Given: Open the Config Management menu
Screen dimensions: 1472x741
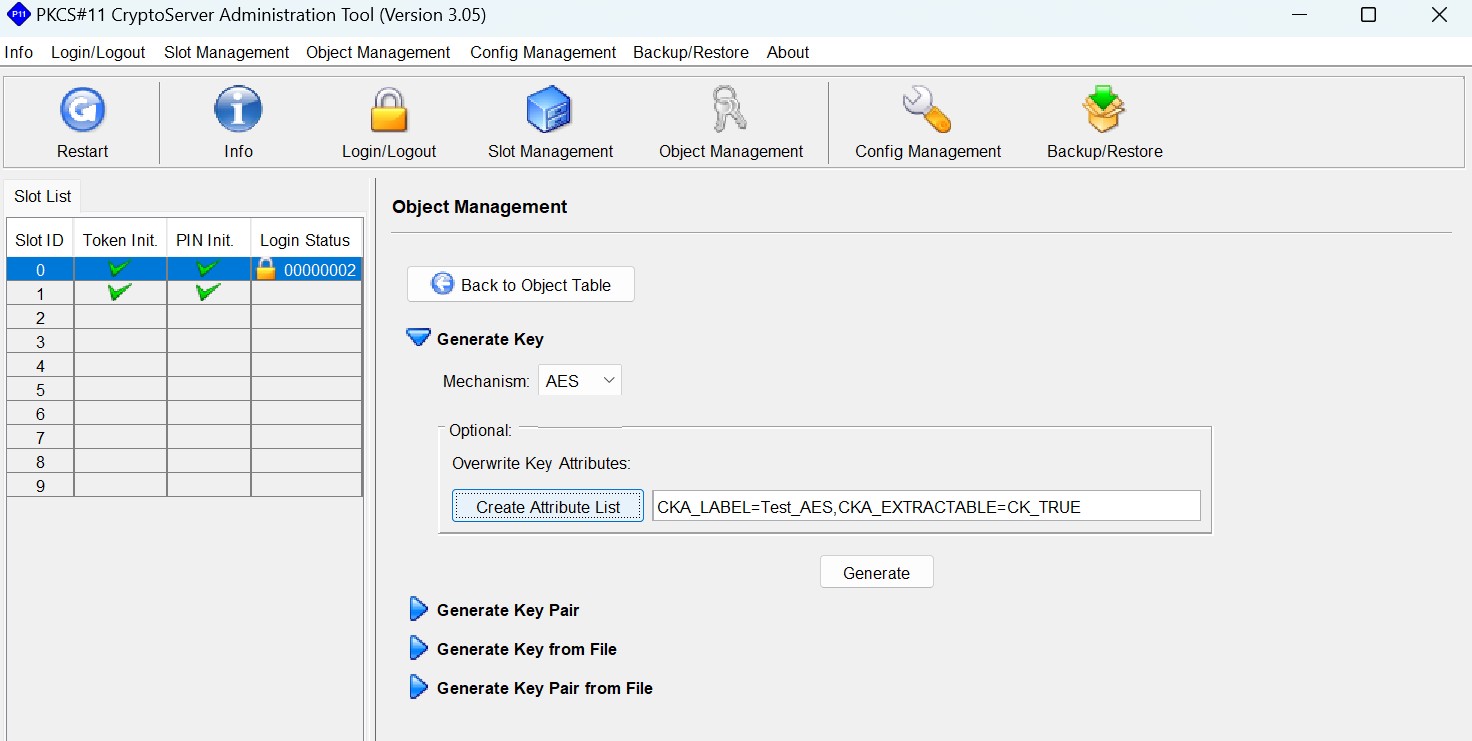Looking at the screenshot, I should click(x=543, y=52).
